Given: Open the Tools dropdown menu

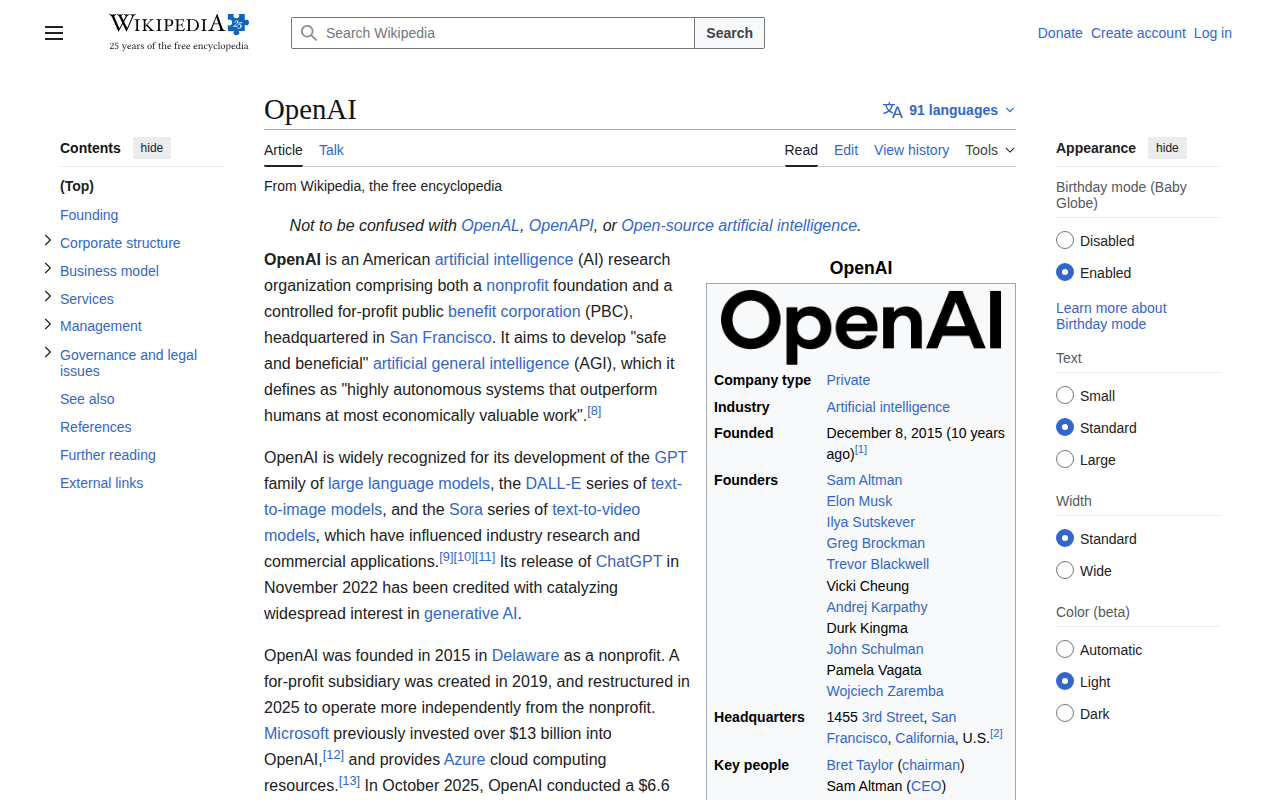Looking at the screenshot, I should (x=990, y=150).
